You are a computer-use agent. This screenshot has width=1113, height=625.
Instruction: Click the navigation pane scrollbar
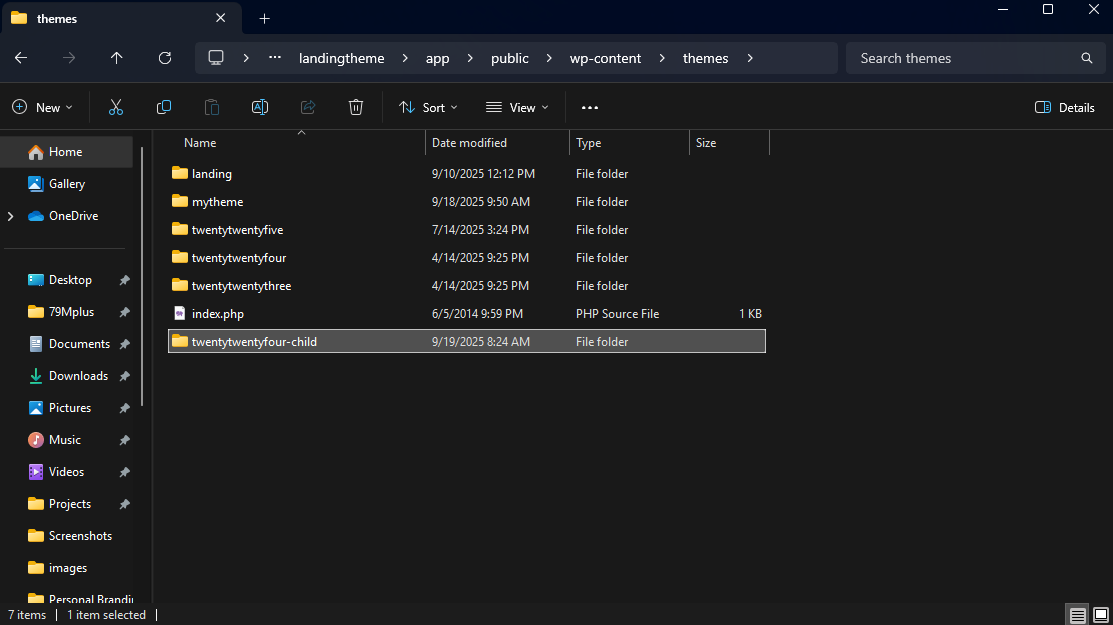tap(142, 275)
